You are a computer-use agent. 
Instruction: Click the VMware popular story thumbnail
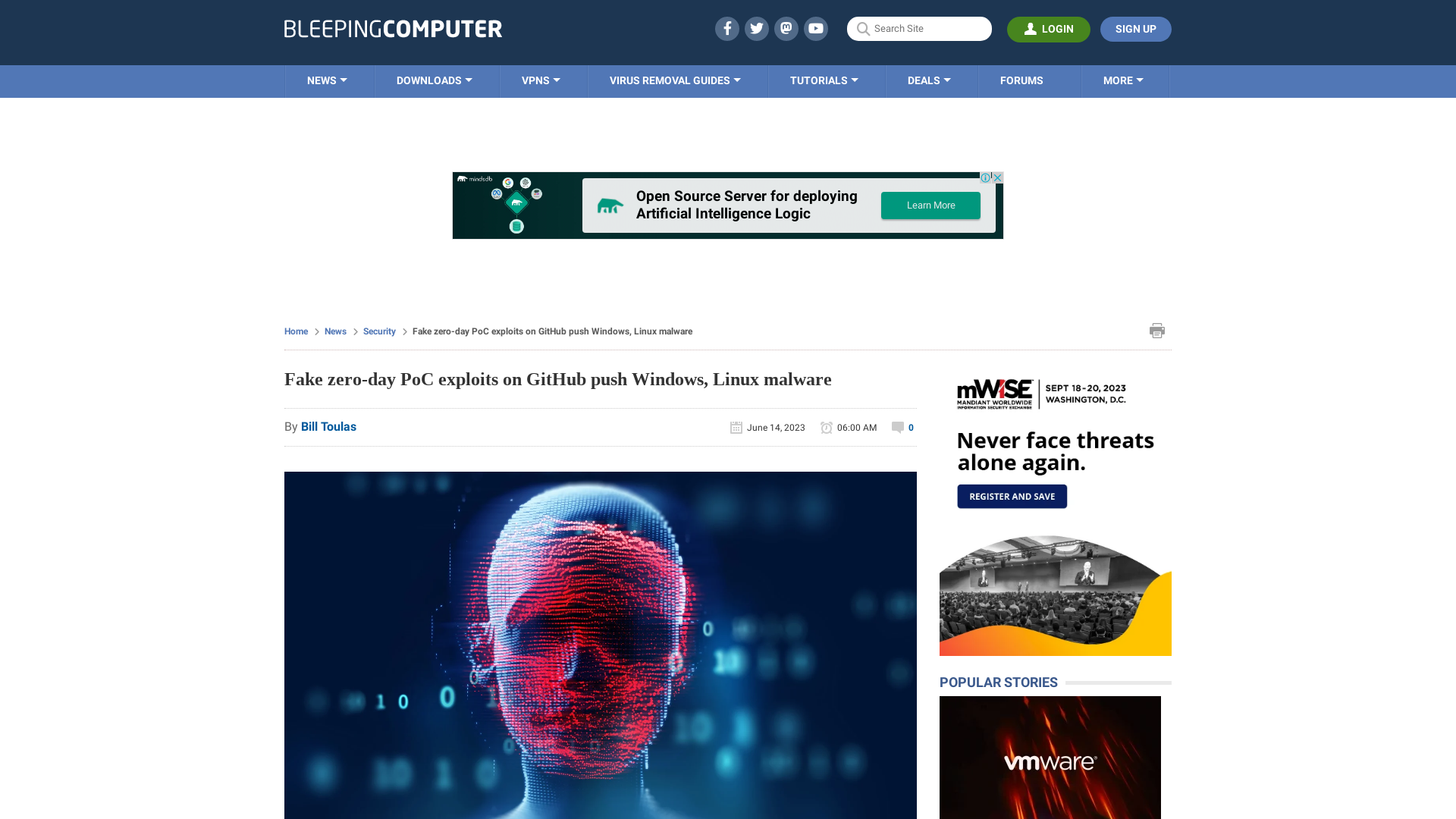coord(1050,762)
